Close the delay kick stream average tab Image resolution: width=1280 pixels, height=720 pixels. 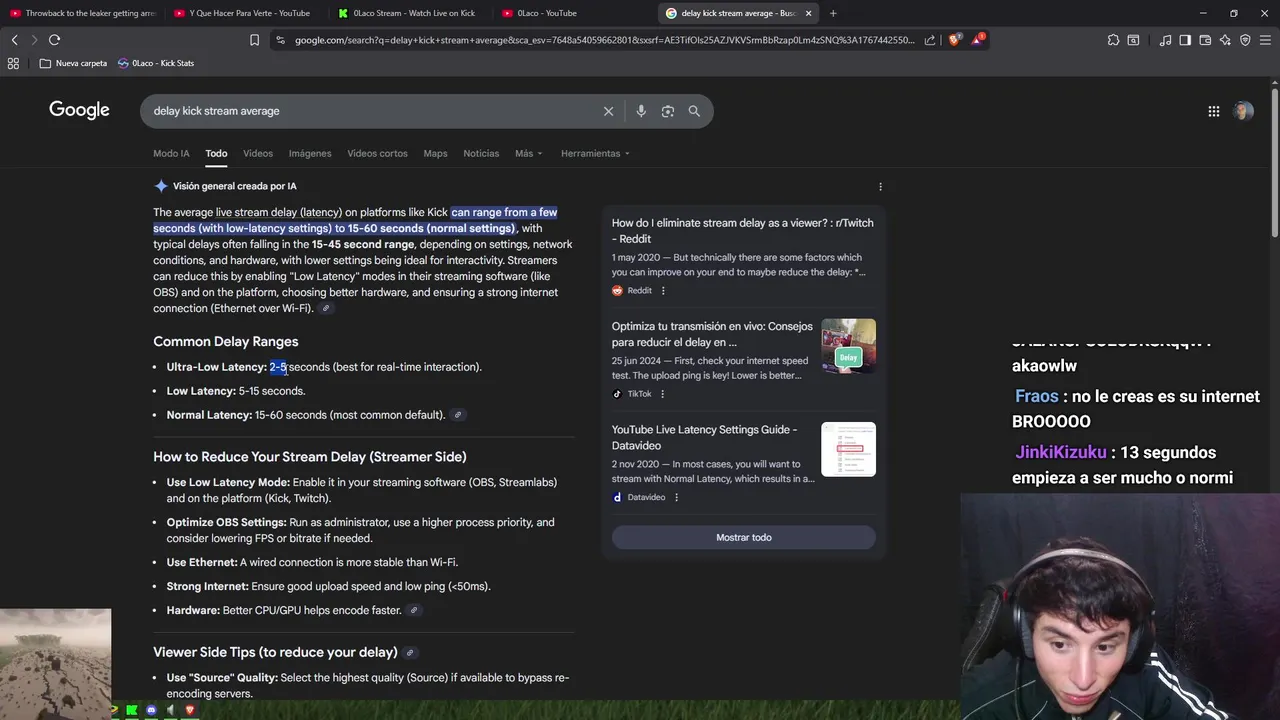pyautogui.click(x=808, y=13)
